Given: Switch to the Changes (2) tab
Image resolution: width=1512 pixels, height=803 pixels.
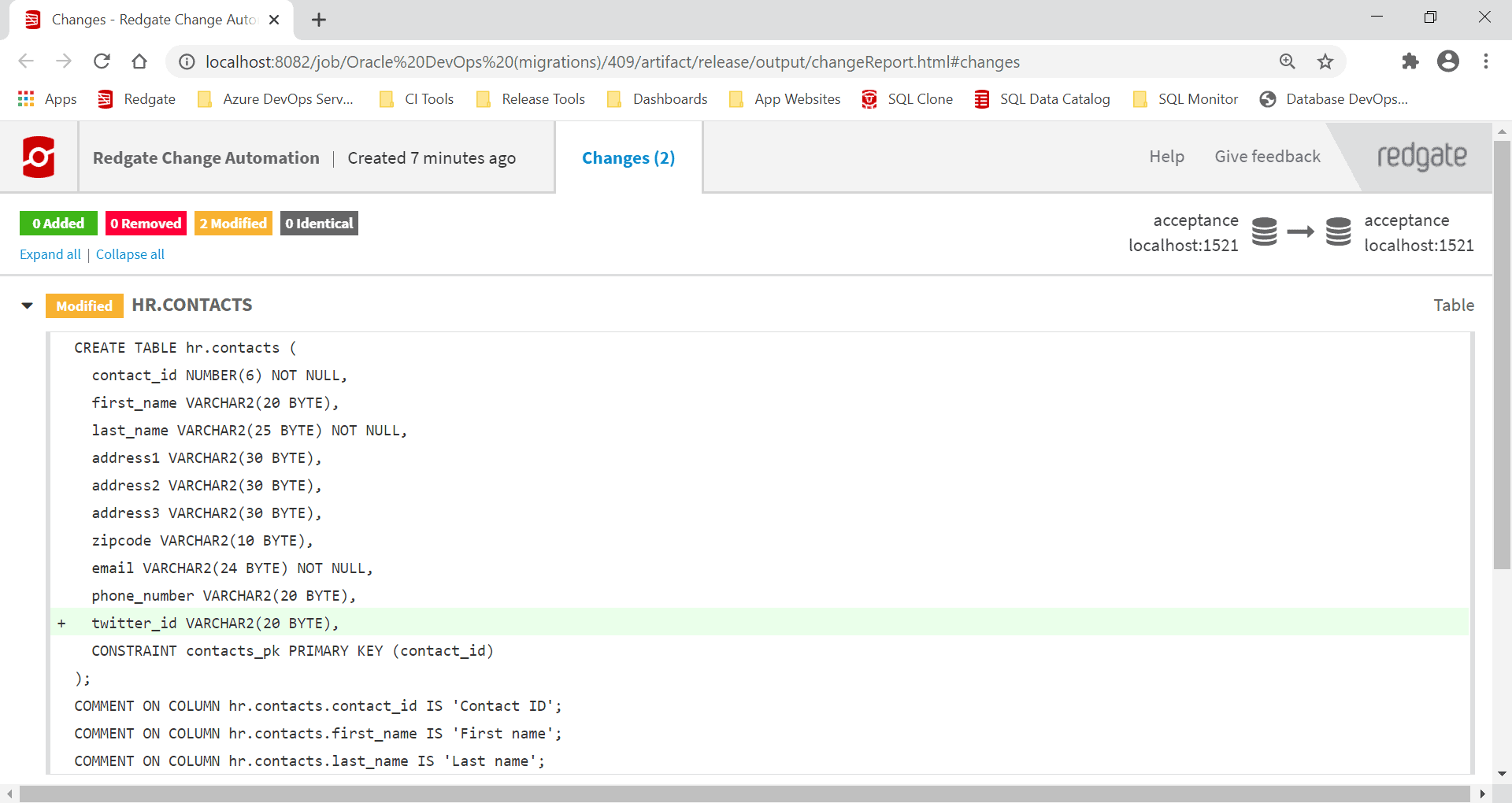Looking at the screenshot, I should coord(628,158).
